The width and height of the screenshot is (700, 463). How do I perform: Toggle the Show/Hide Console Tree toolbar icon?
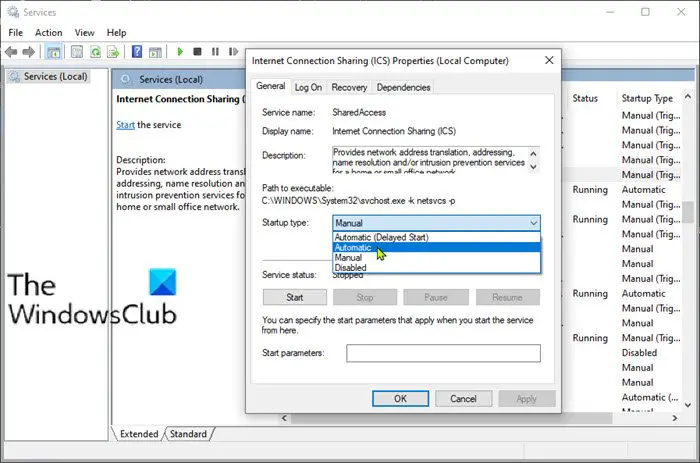point(54,52)
